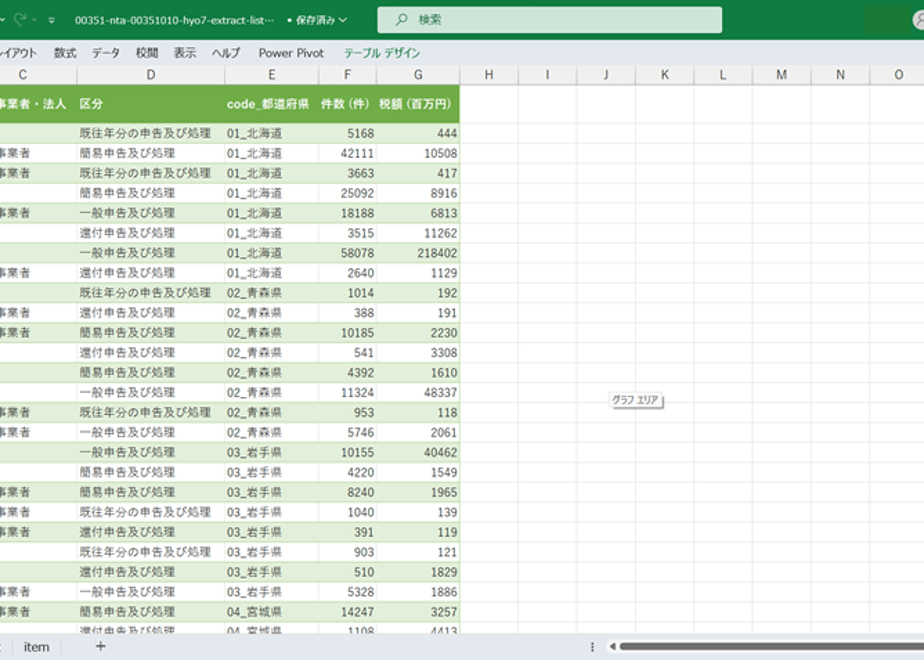
Task: Click the 検索 search box
Action: tap(549, 20)
